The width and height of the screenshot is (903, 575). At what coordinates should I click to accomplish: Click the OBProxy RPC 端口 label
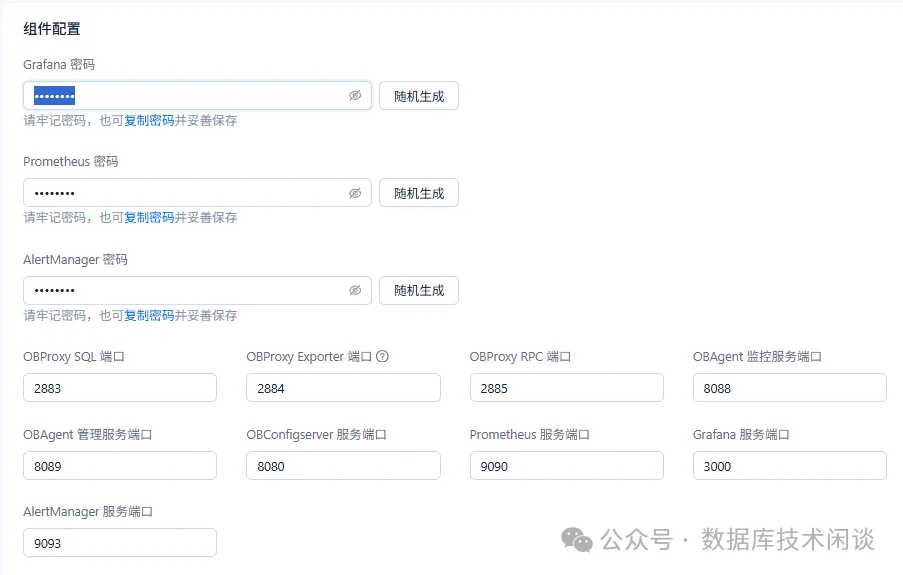point(520,357)
